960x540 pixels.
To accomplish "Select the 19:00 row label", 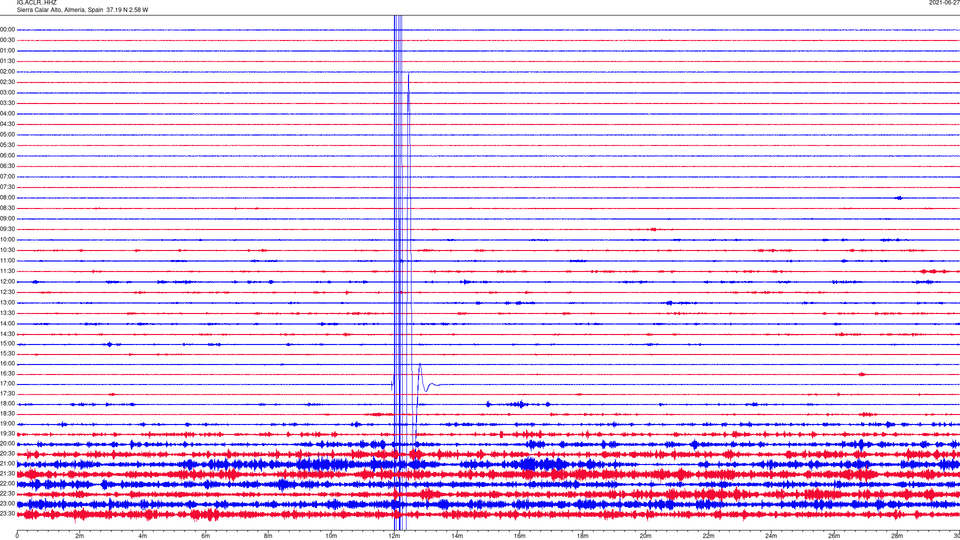I will click(7, 423).
